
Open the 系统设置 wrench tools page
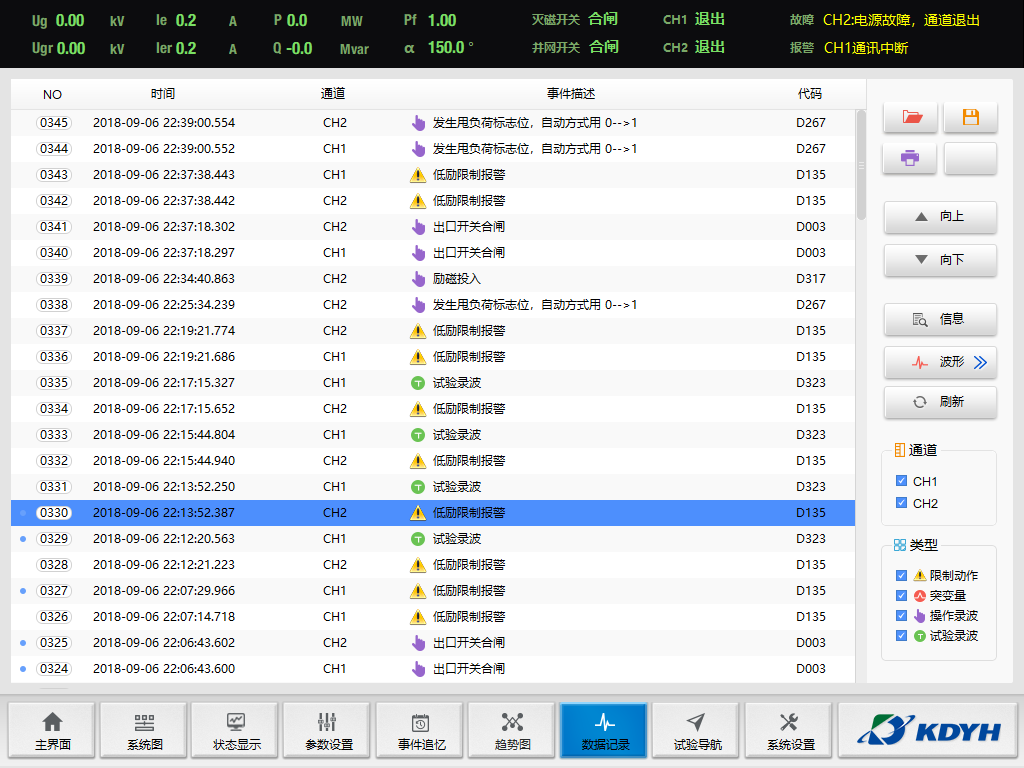(789, 730)
